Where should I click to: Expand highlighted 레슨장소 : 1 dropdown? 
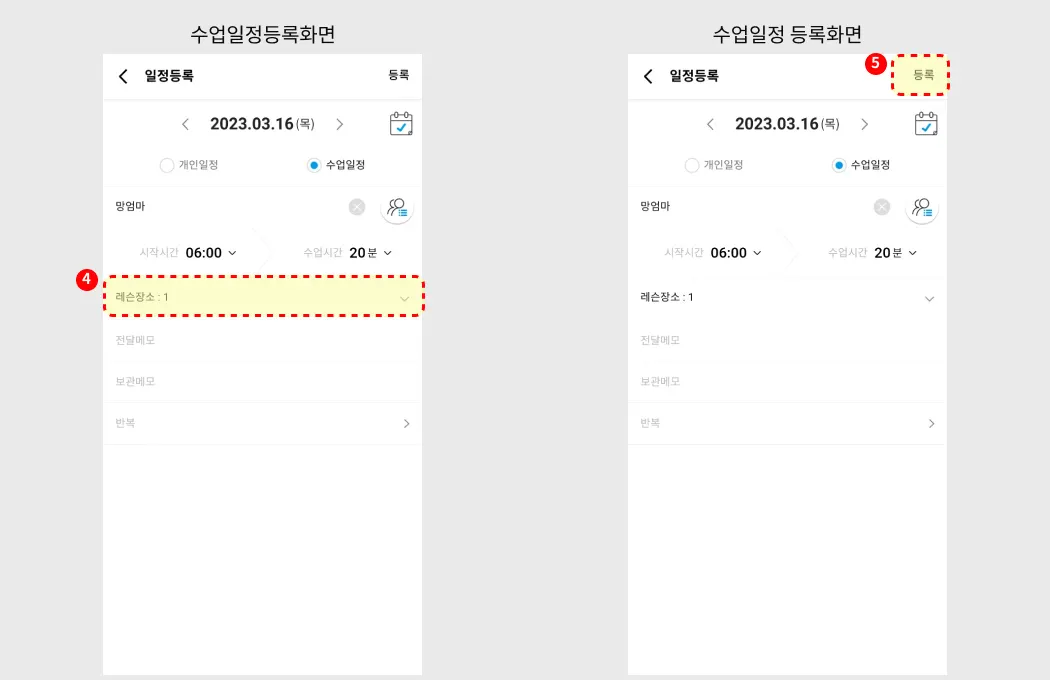(263, 296)
